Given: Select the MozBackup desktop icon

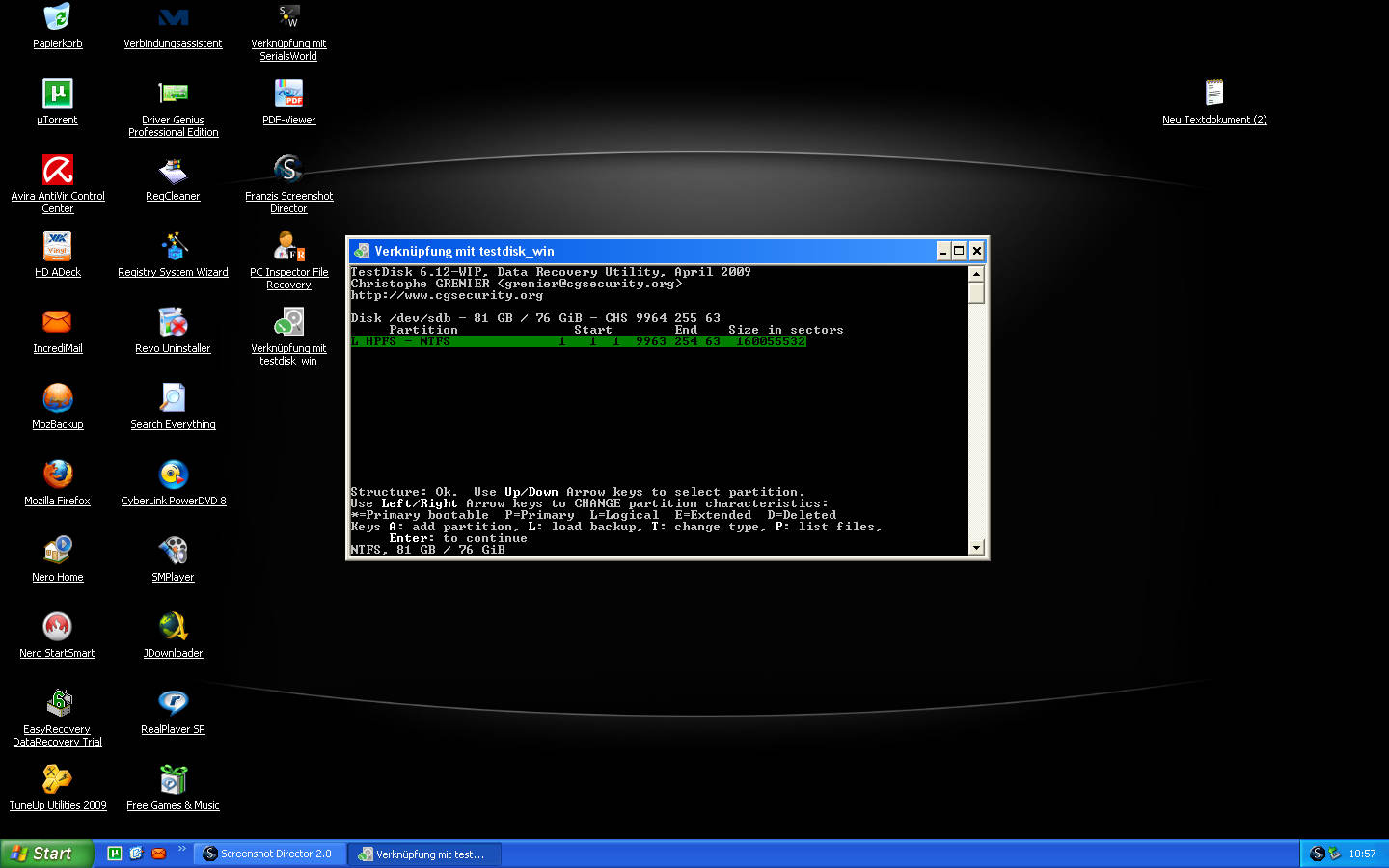Looking at the screenshot, I should pos(57,398).
